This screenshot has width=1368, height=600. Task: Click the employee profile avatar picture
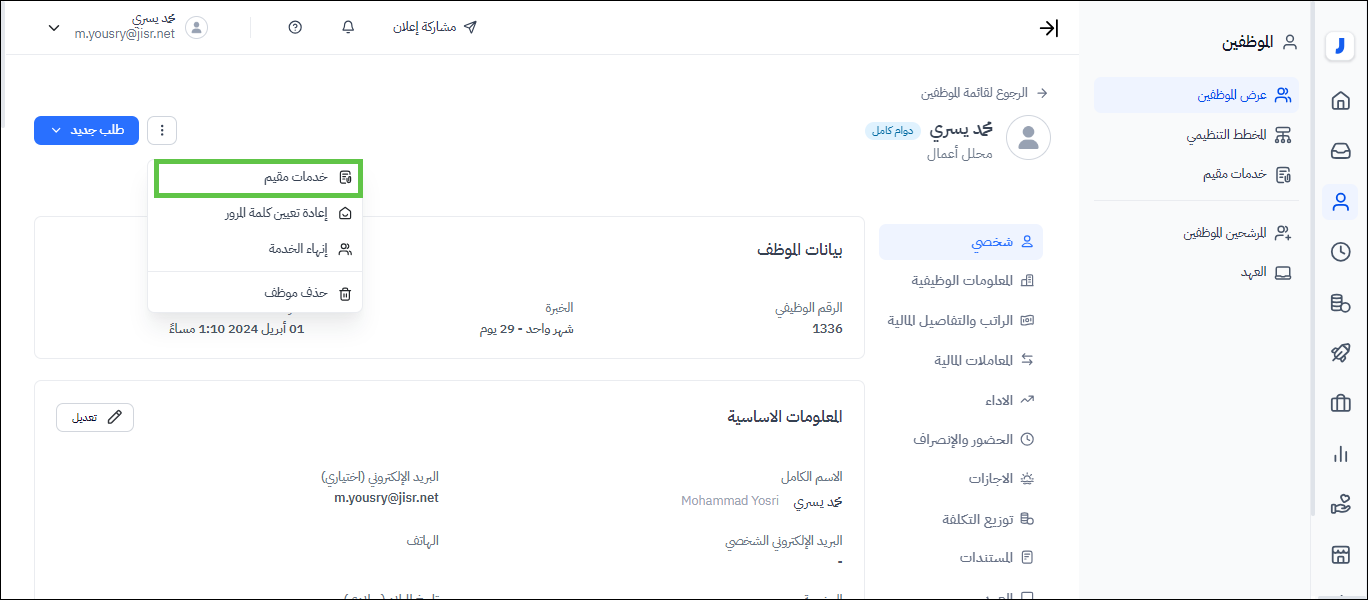1028,138
